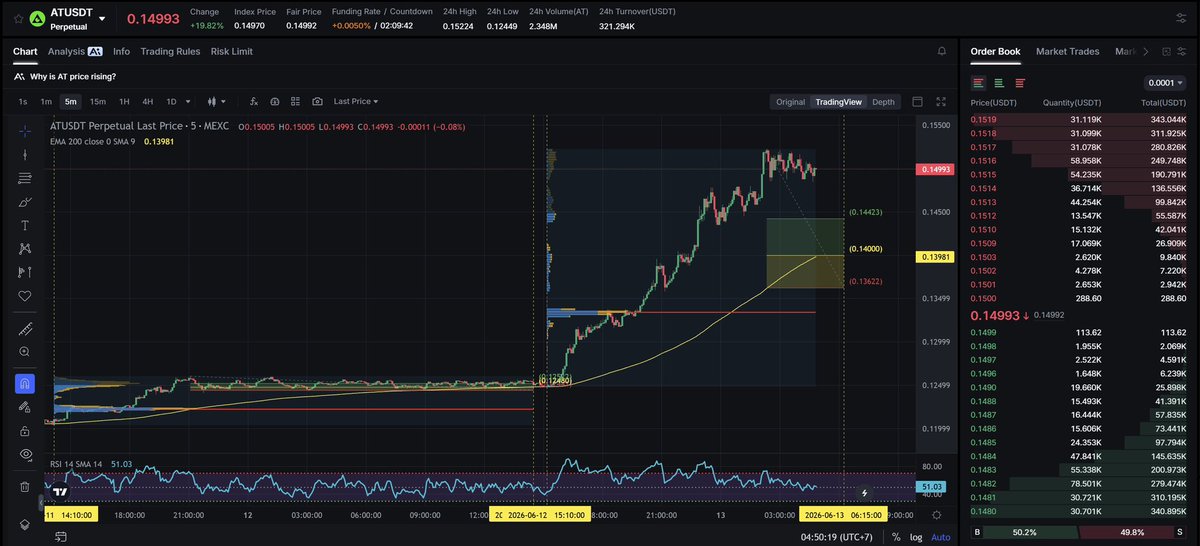
Task: Toggle hide all drawings eye icon
Action: click(25, 454)
